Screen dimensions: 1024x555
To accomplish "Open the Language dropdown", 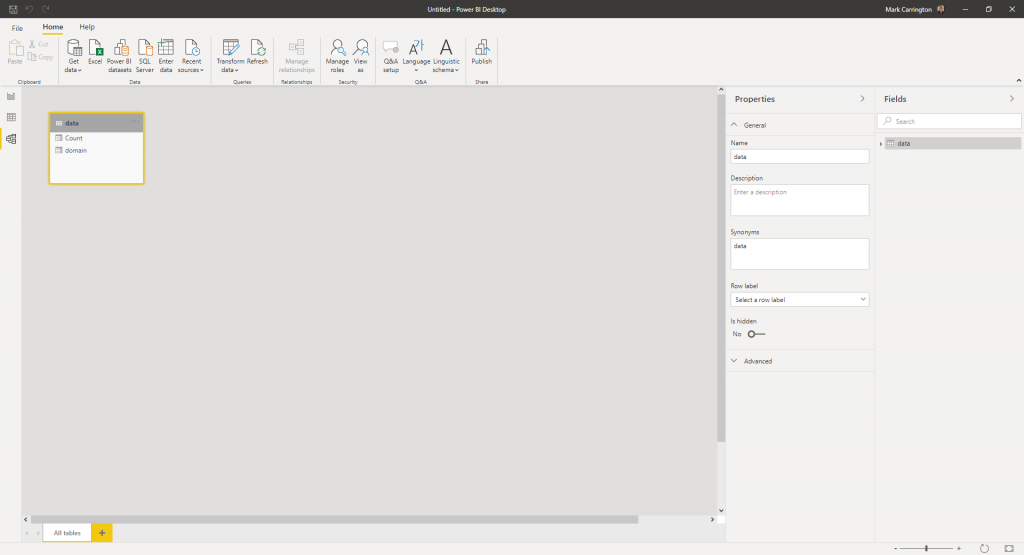I will point(416,56).
